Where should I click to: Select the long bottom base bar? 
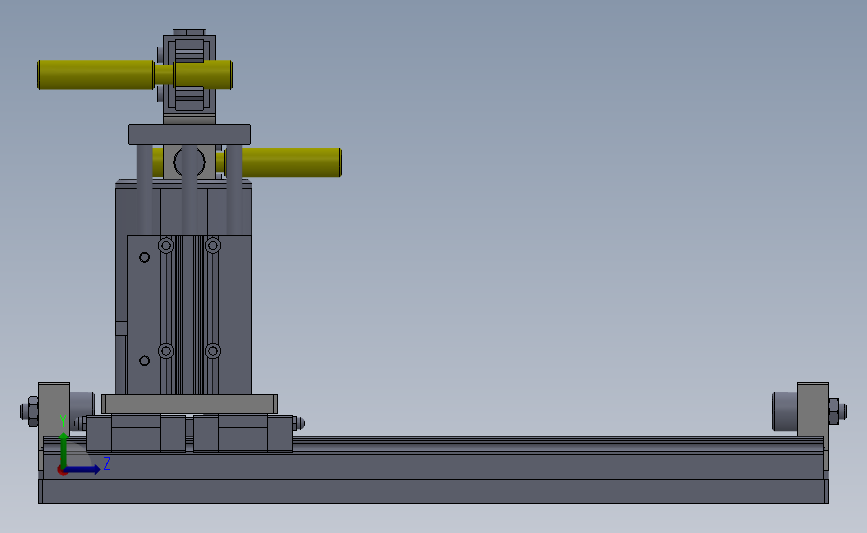434,491
